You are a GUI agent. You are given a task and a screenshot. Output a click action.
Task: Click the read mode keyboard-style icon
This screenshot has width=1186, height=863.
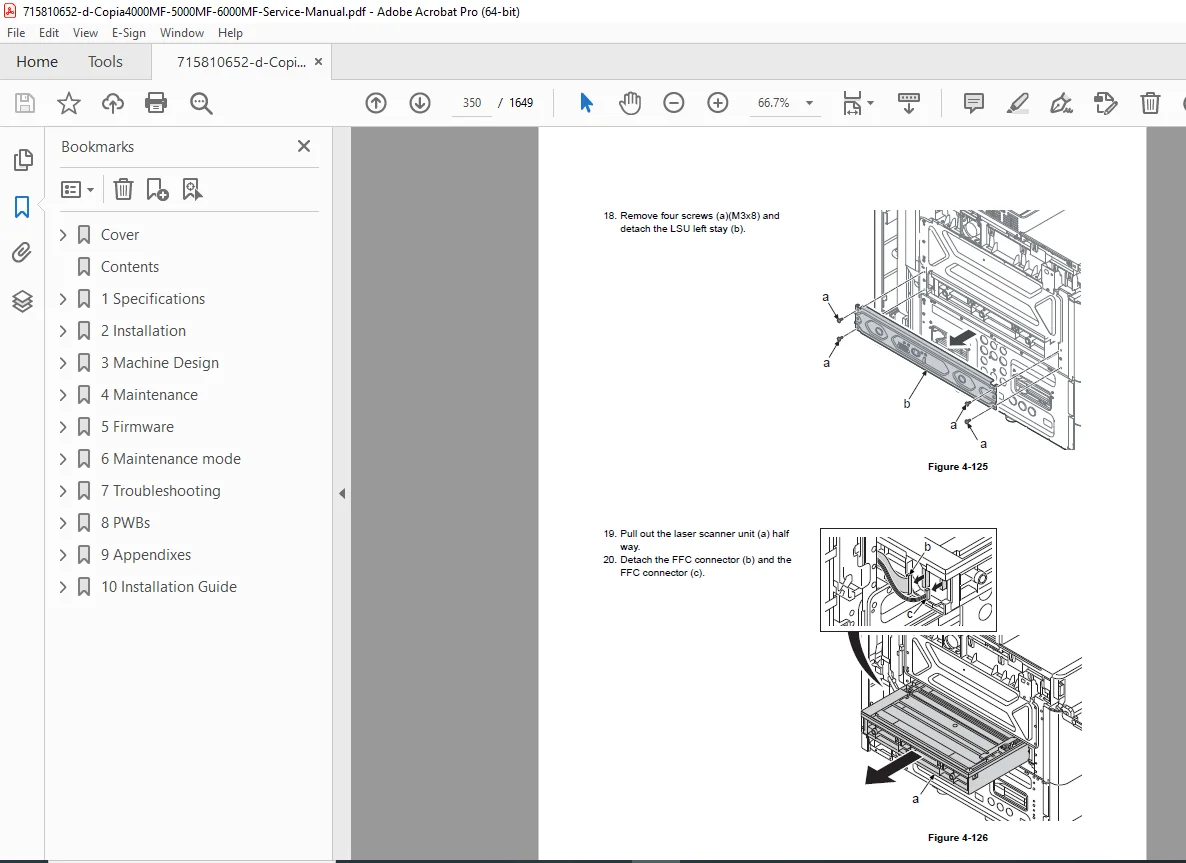[x=908, y=103]
